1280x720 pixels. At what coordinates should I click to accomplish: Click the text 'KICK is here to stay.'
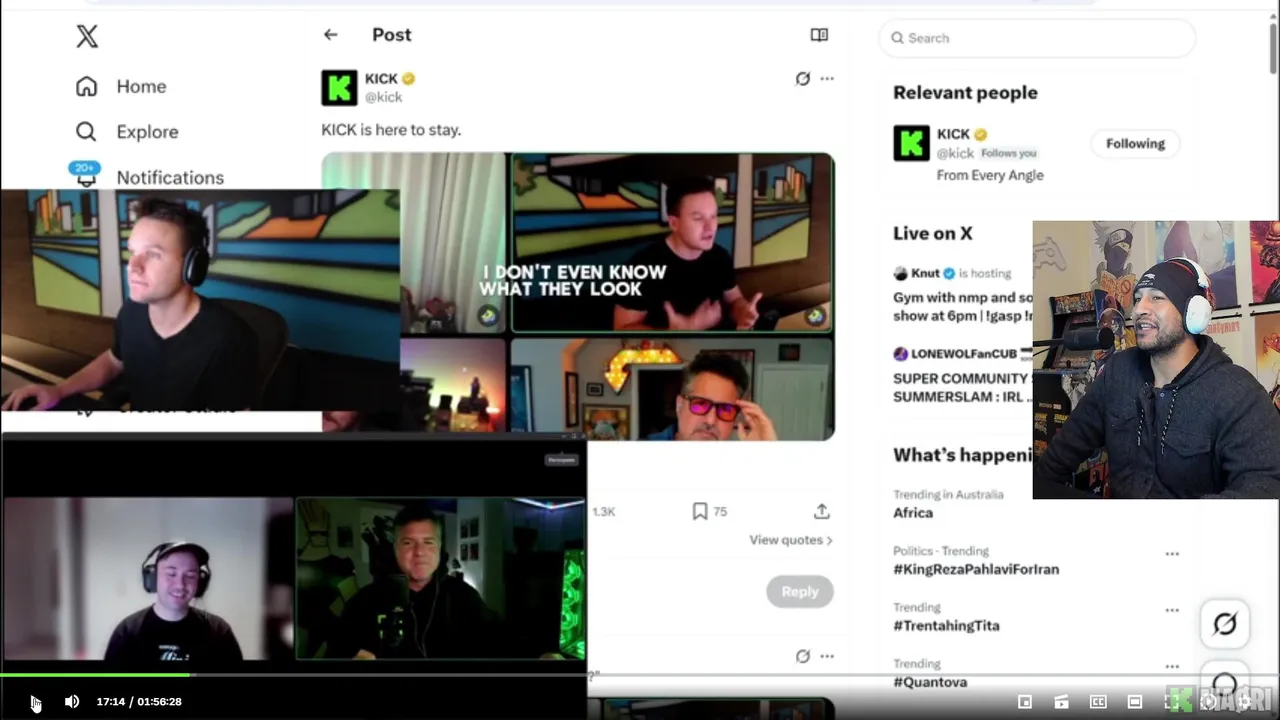coord(391,129)
